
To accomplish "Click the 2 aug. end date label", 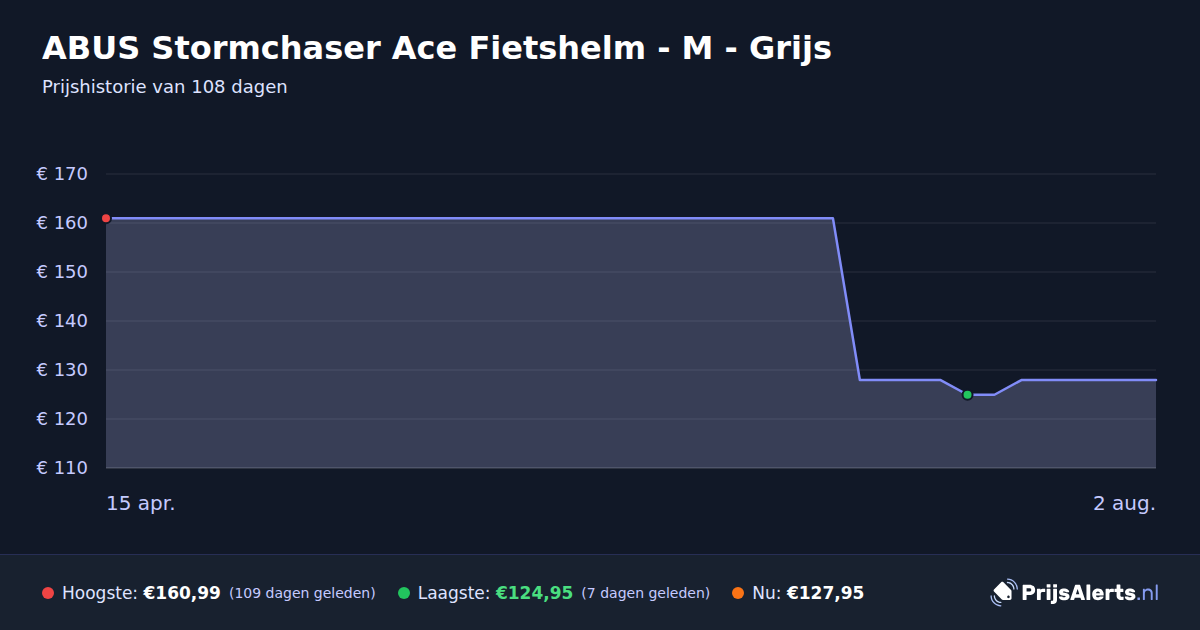I will pos(1124,504).
